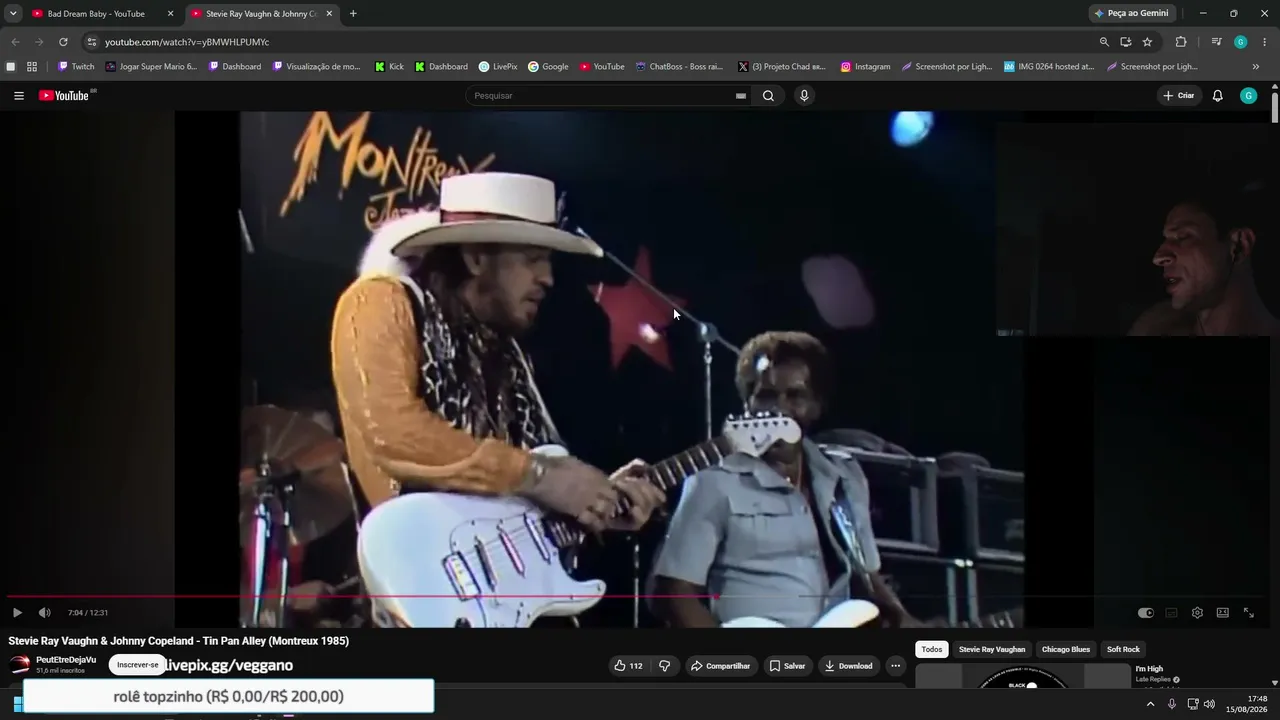Click the Peça ao Gemini button

coord(1131,14)
